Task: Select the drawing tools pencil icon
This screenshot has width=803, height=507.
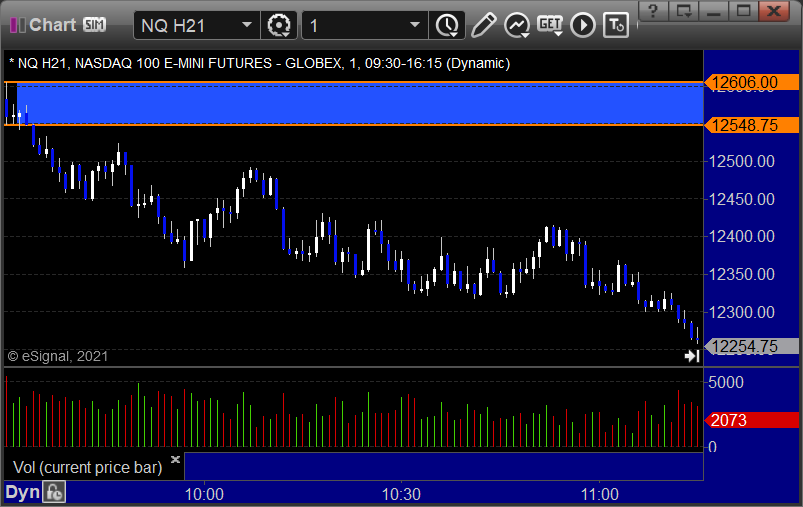Action: tap(483, 25)
